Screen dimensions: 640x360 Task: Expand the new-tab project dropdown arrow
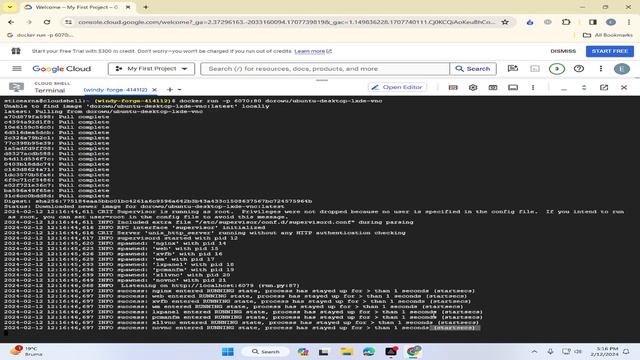coord(180,89)
